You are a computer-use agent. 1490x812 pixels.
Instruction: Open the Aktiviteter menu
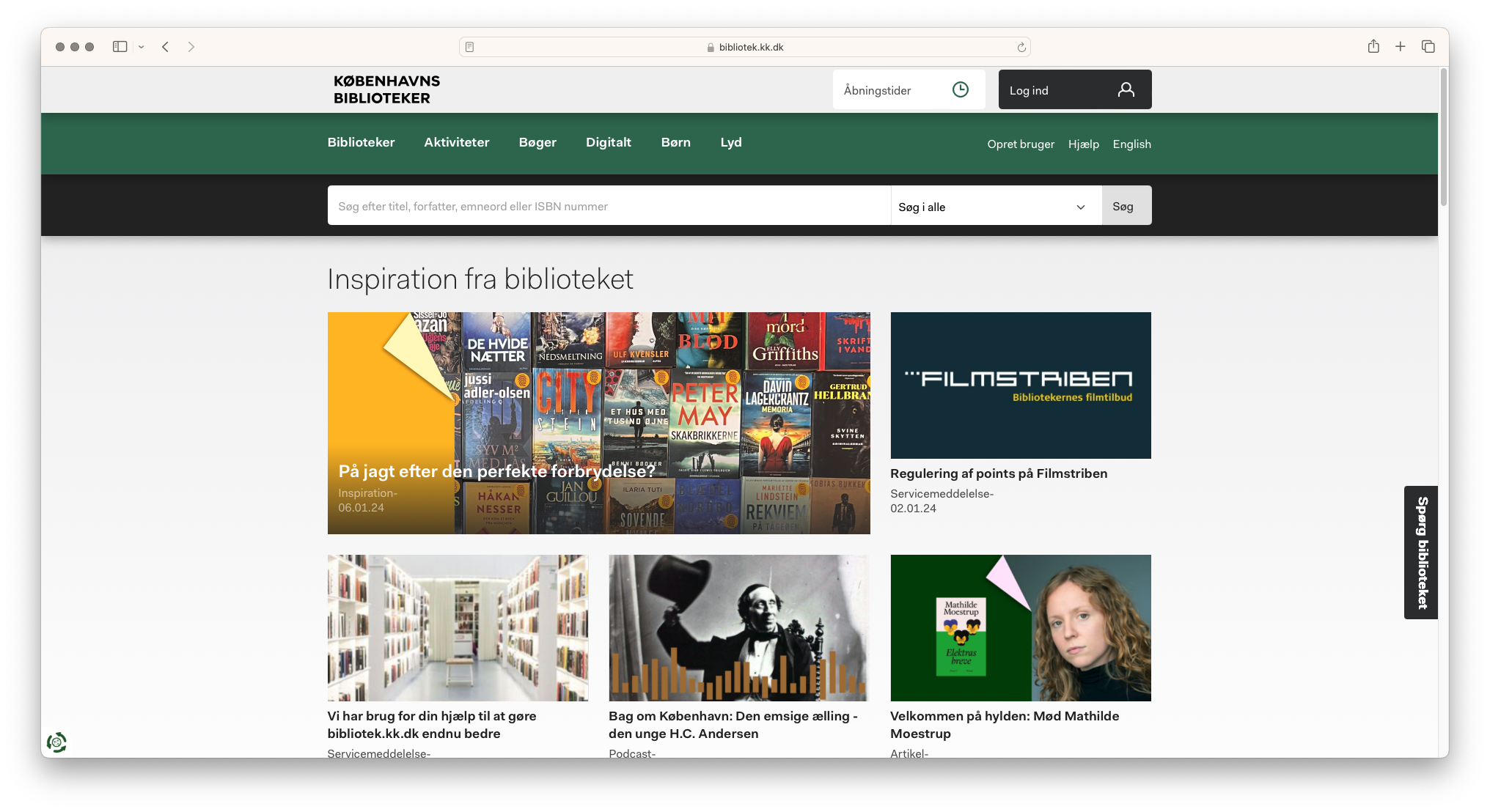click(x=456, y=142)
